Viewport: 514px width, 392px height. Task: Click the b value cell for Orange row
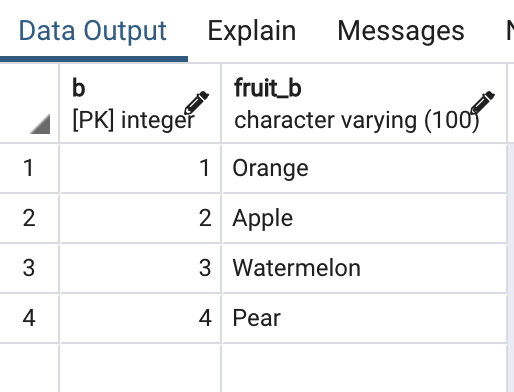[140, 168]
